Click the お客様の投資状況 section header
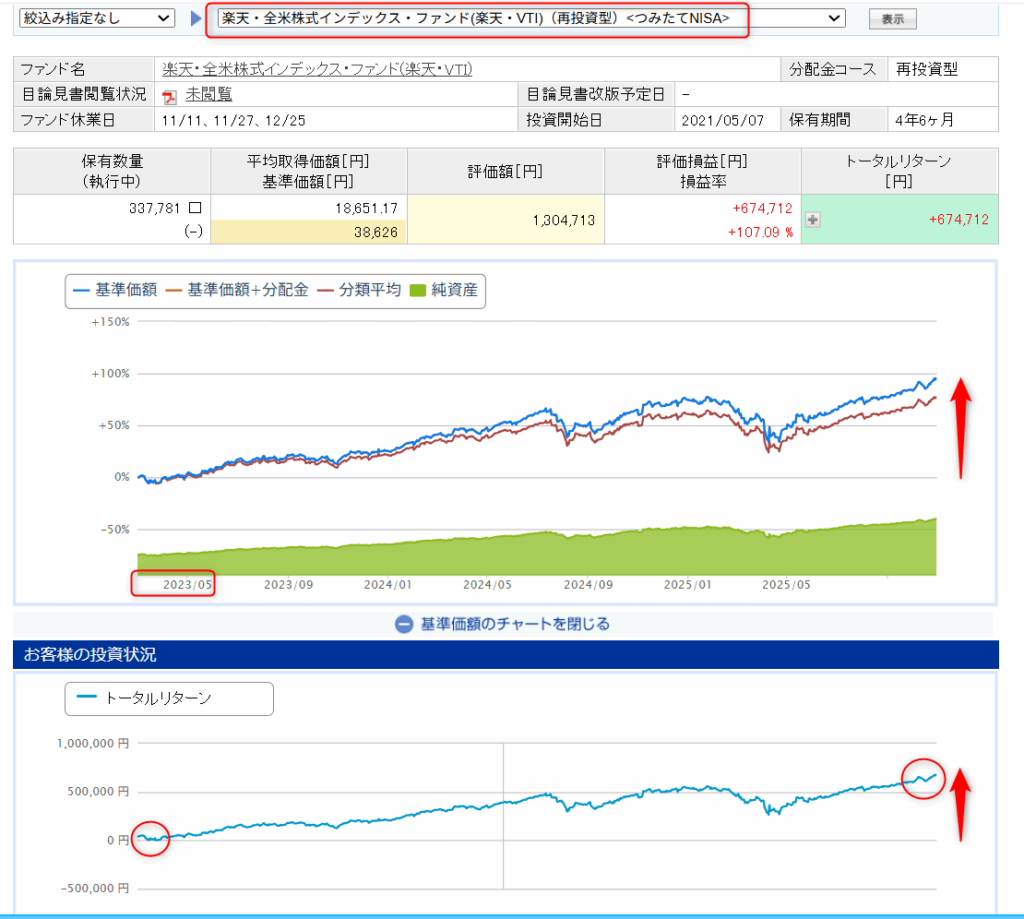Viewport: 1024px width, 919px height. click(x=90, y=655)
